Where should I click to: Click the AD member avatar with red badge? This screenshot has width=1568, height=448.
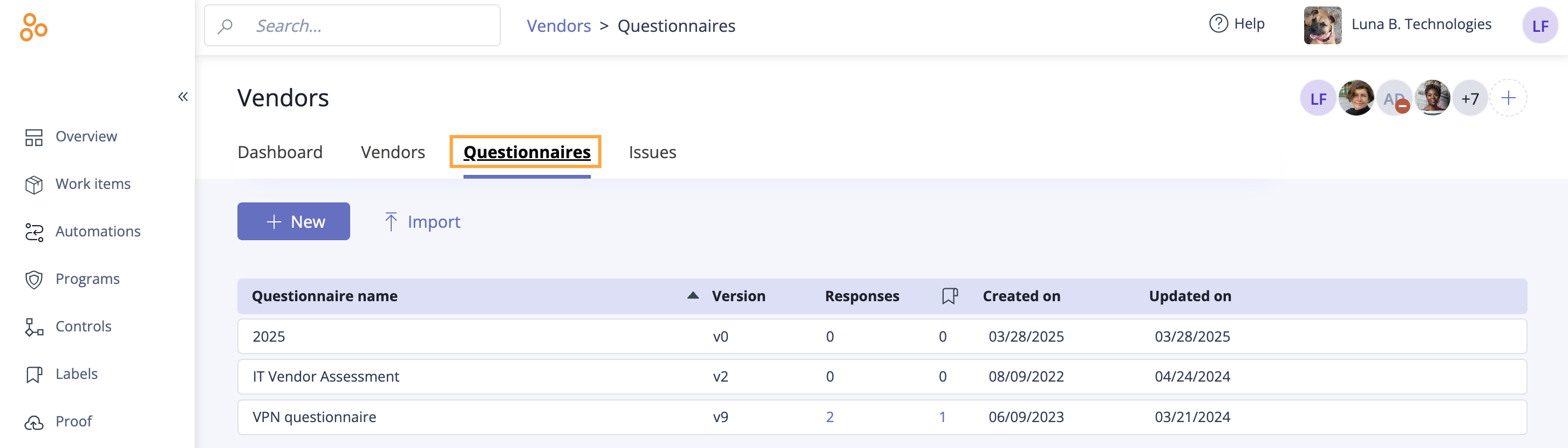(x=1394, y=98)
